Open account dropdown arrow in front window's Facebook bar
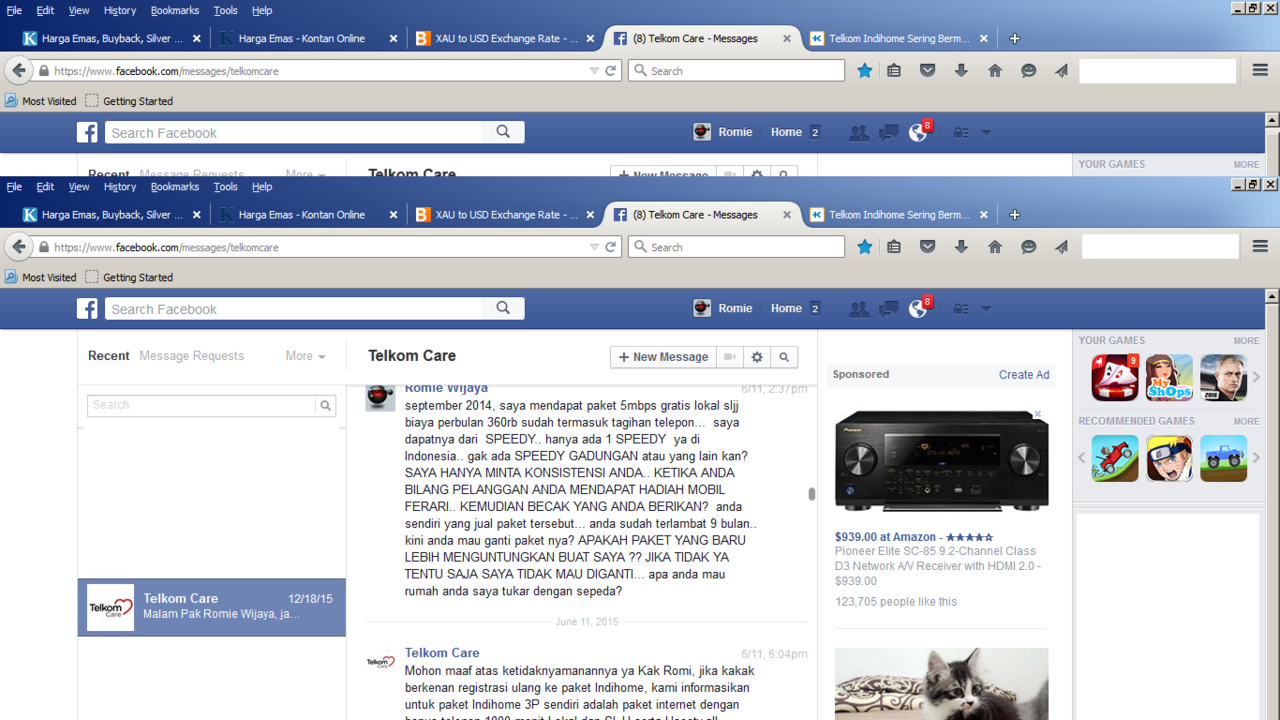 pyautogui.click(x=986, y=309)
